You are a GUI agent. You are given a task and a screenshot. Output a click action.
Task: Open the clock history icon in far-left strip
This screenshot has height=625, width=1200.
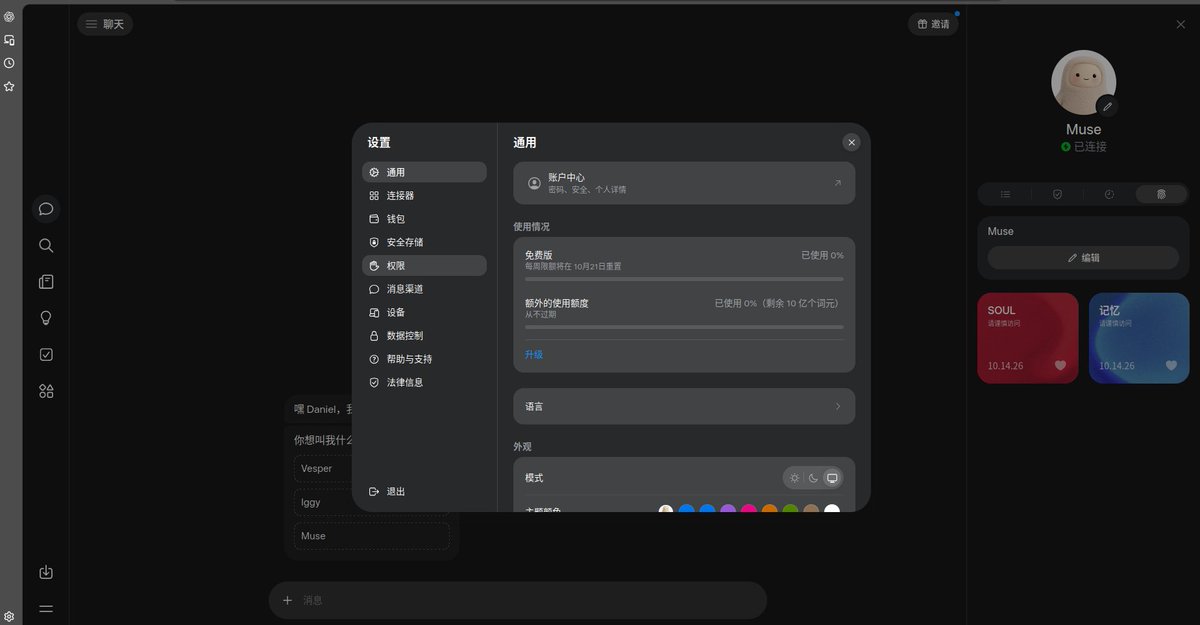[x=9, y=63]
